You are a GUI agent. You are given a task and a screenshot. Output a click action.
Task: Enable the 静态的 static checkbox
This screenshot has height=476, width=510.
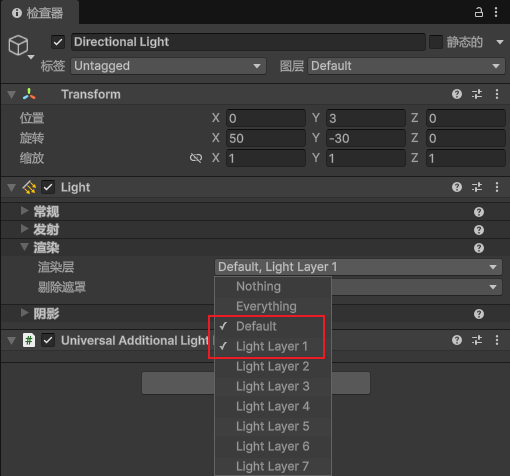[x=436, y=42]
